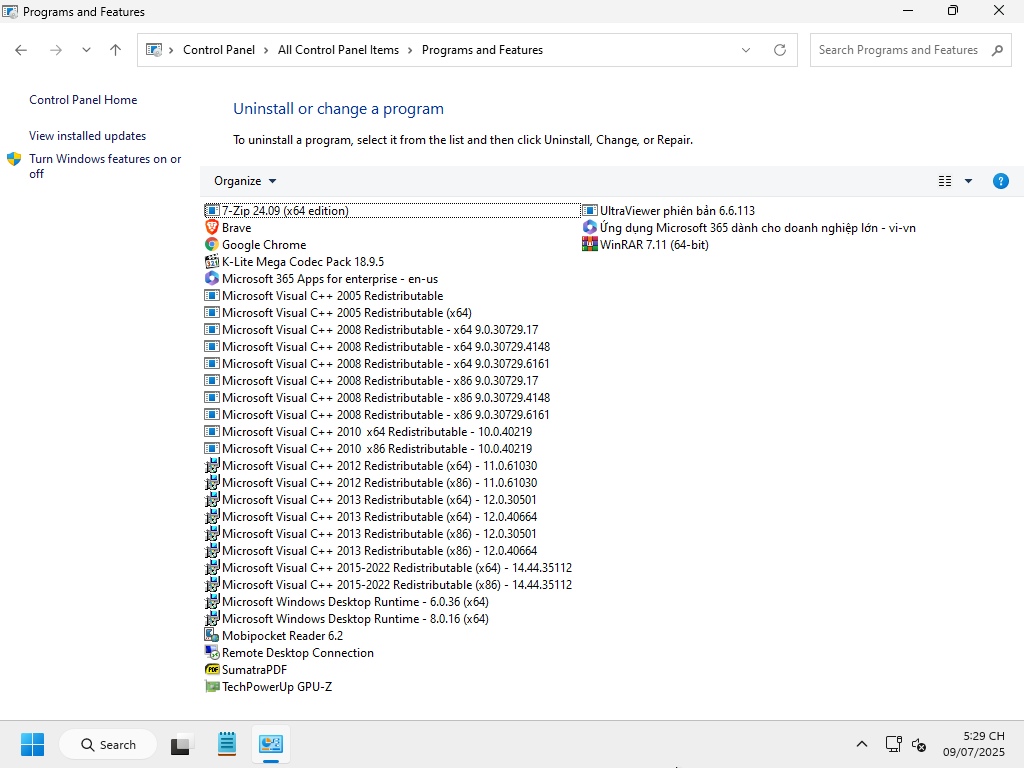Open the Windows Start button
The image size is (1024, 768).
(x=33, y=745)
